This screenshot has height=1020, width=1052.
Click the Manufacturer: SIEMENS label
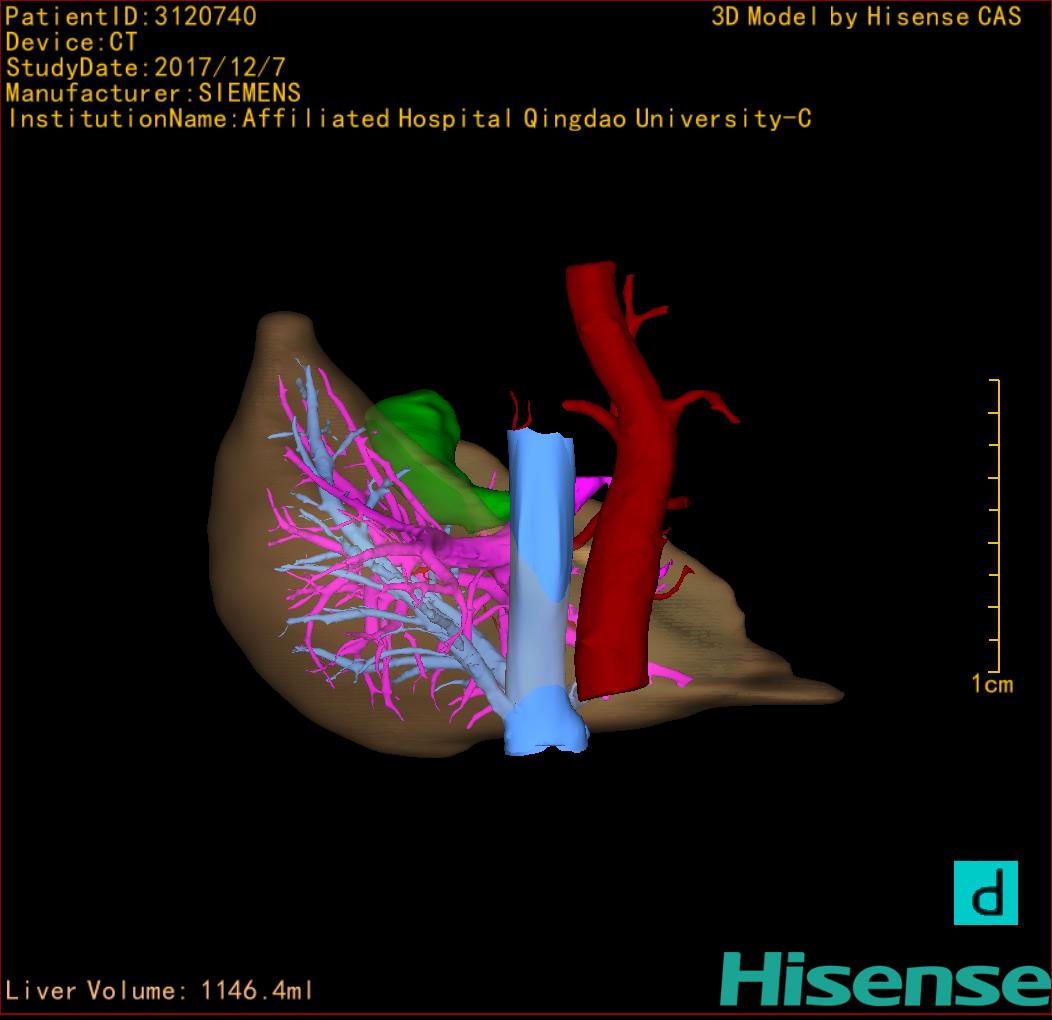(x=153, y=94)
